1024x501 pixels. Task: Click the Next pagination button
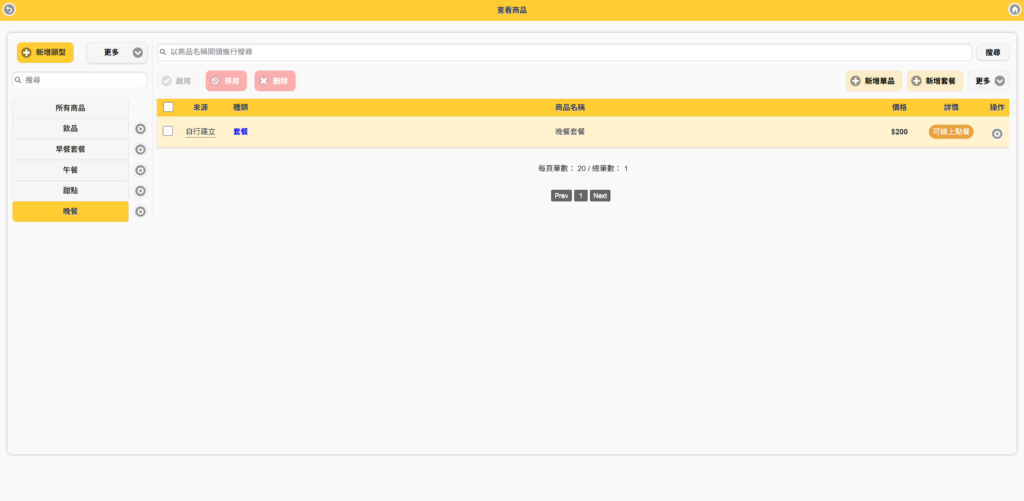(600, 196)
